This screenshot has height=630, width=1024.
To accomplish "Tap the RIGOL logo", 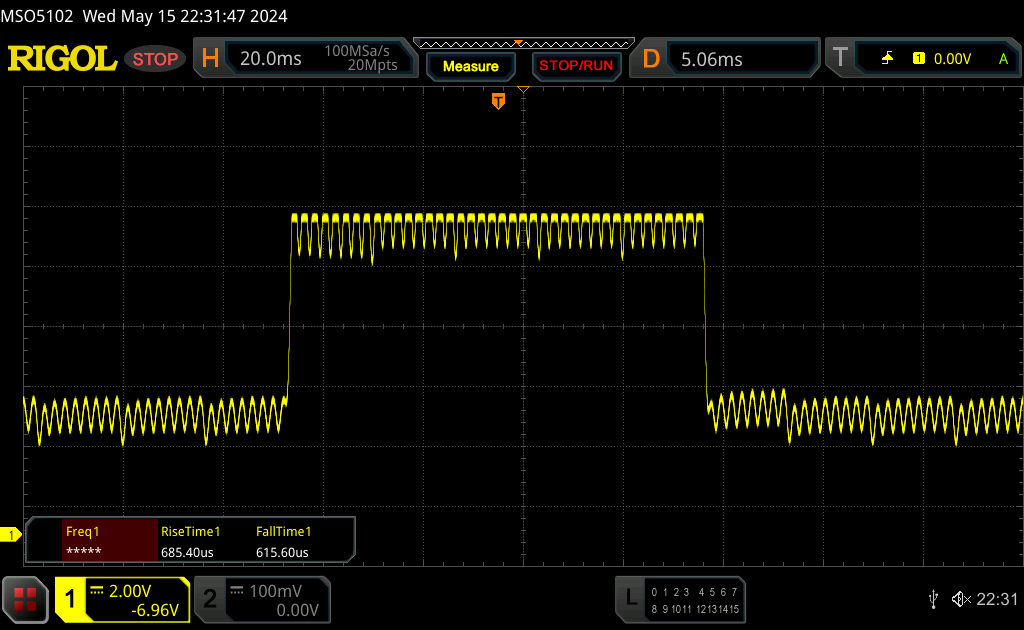I will click(x=62, y=59).
